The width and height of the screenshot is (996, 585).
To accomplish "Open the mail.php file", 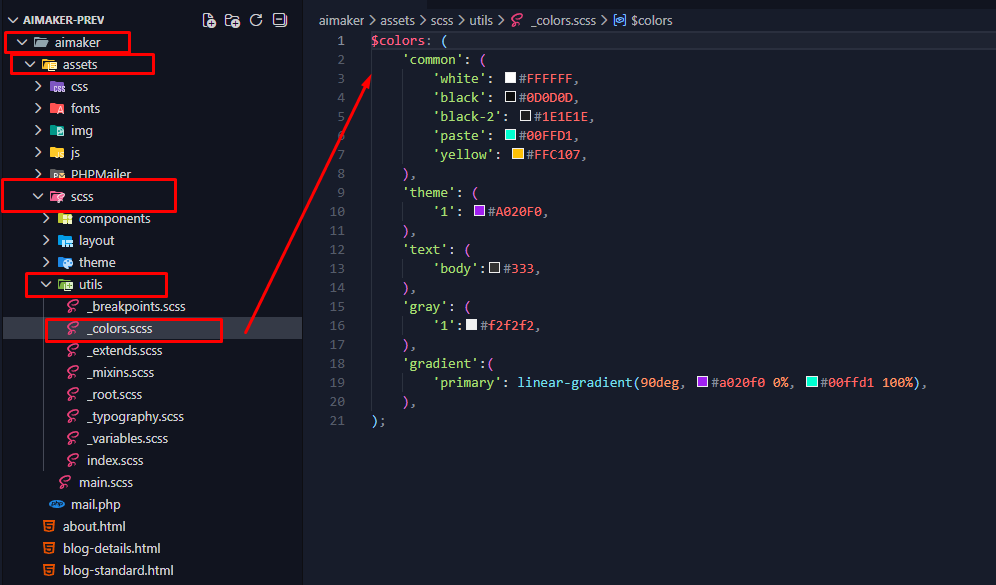I will tap(95, 505).
